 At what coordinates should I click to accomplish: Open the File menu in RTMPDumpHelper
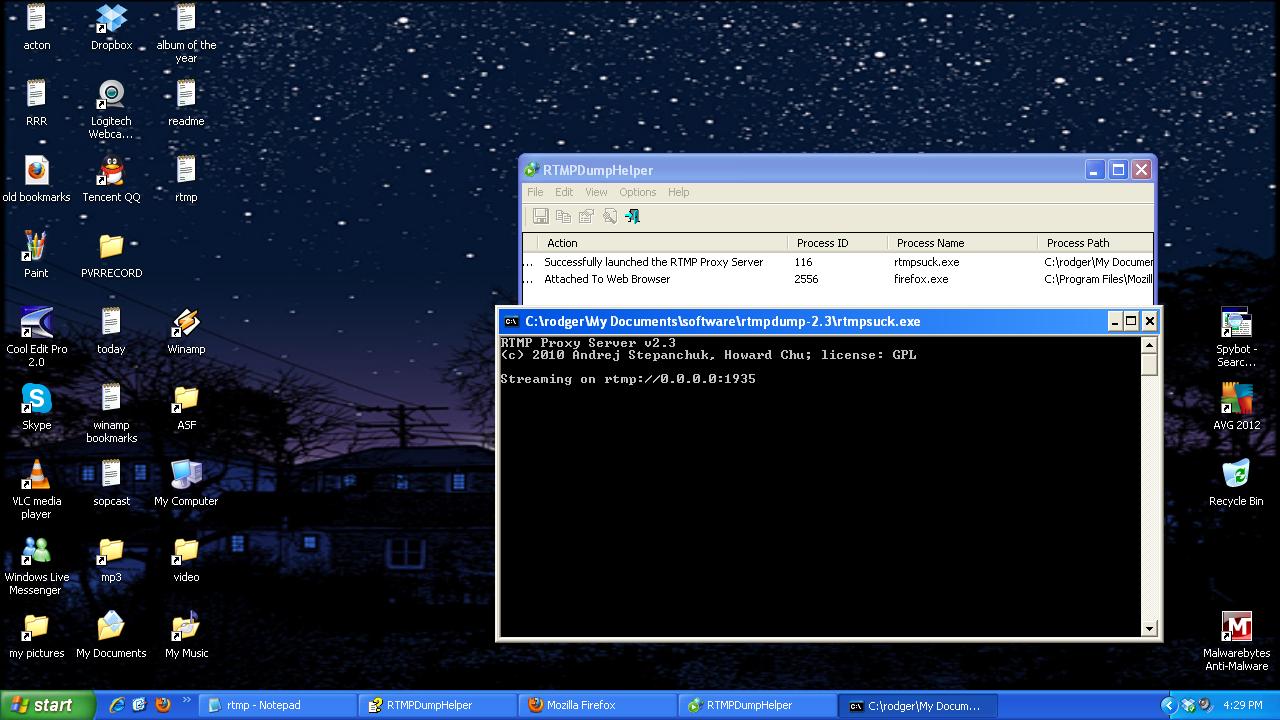point(535,192)
